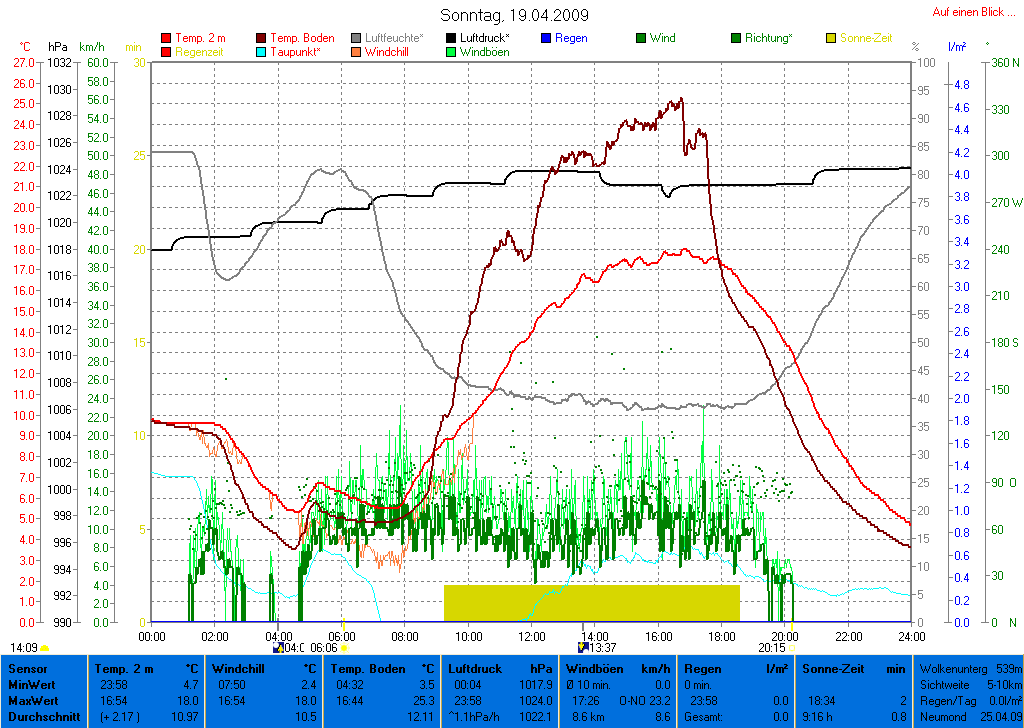This screenshot has height=728, width=1024.
Task: Click the moon icon next to 13:37
Action: pos(583,648)
